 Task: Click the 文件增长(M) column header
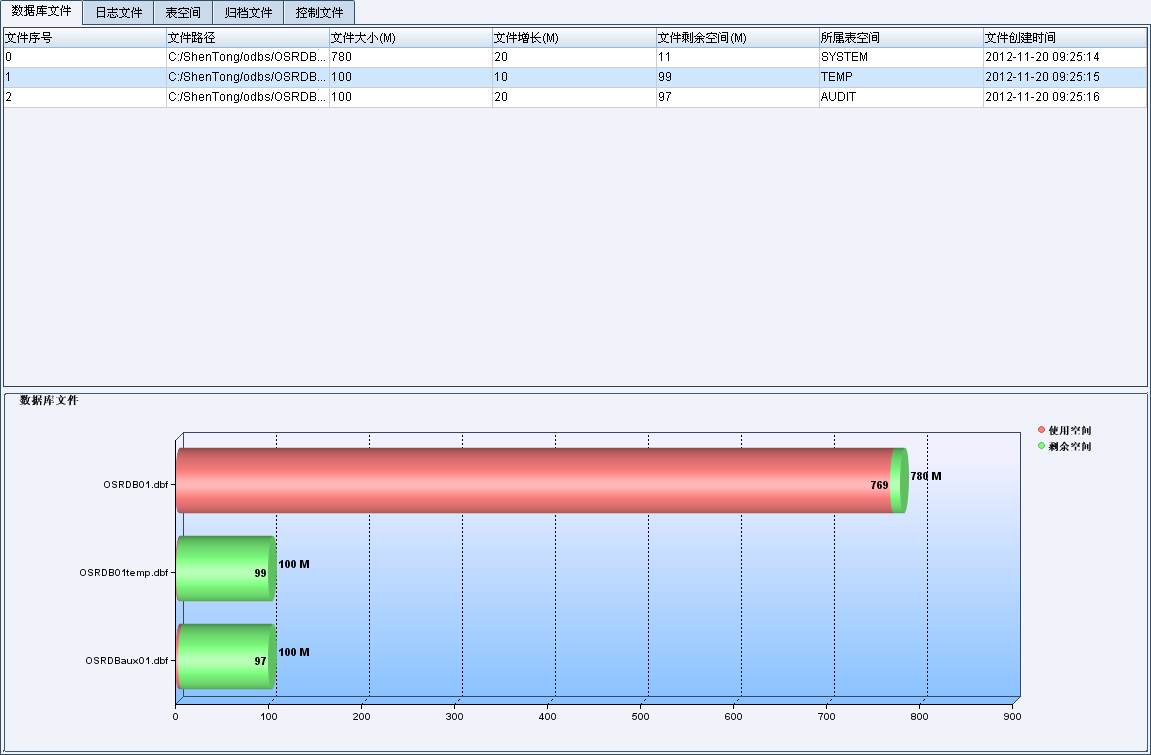[573, 38]
